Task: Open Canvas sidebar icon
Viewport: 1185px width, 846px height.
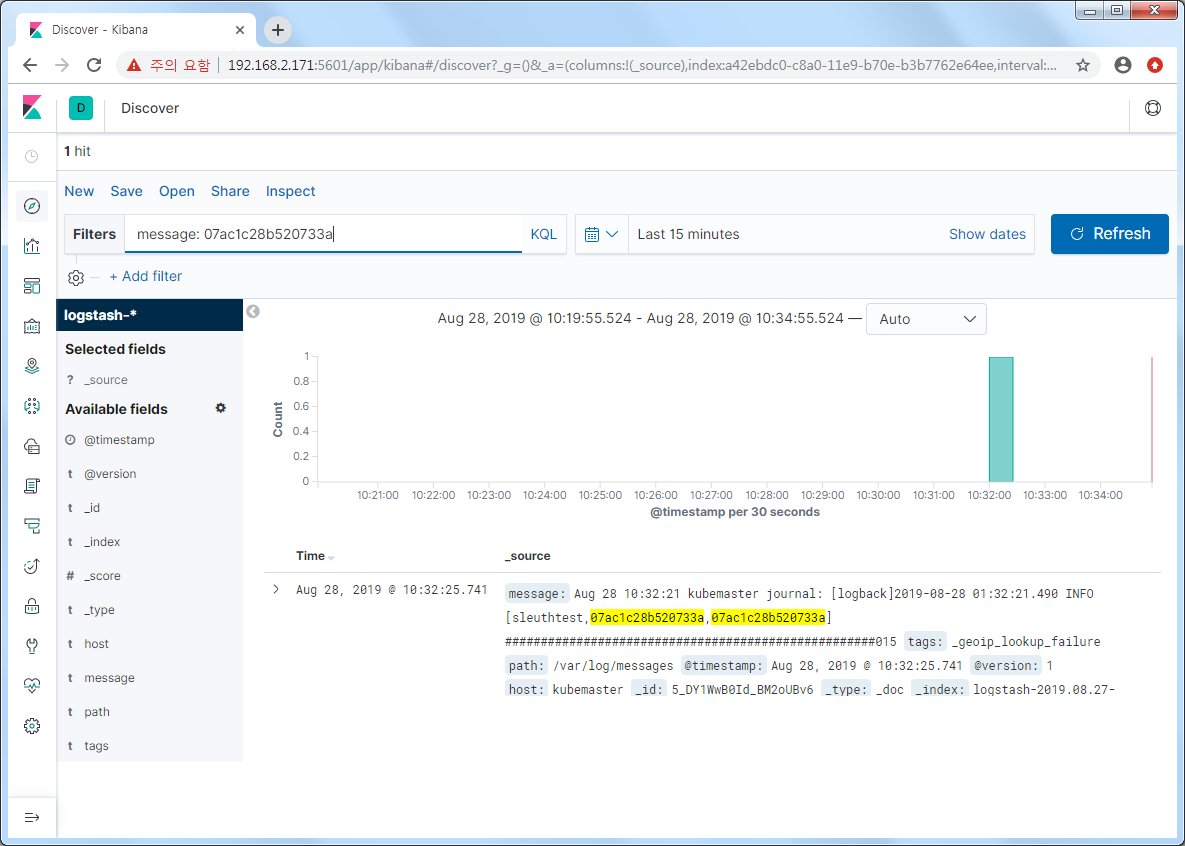Action: [32, 326]
